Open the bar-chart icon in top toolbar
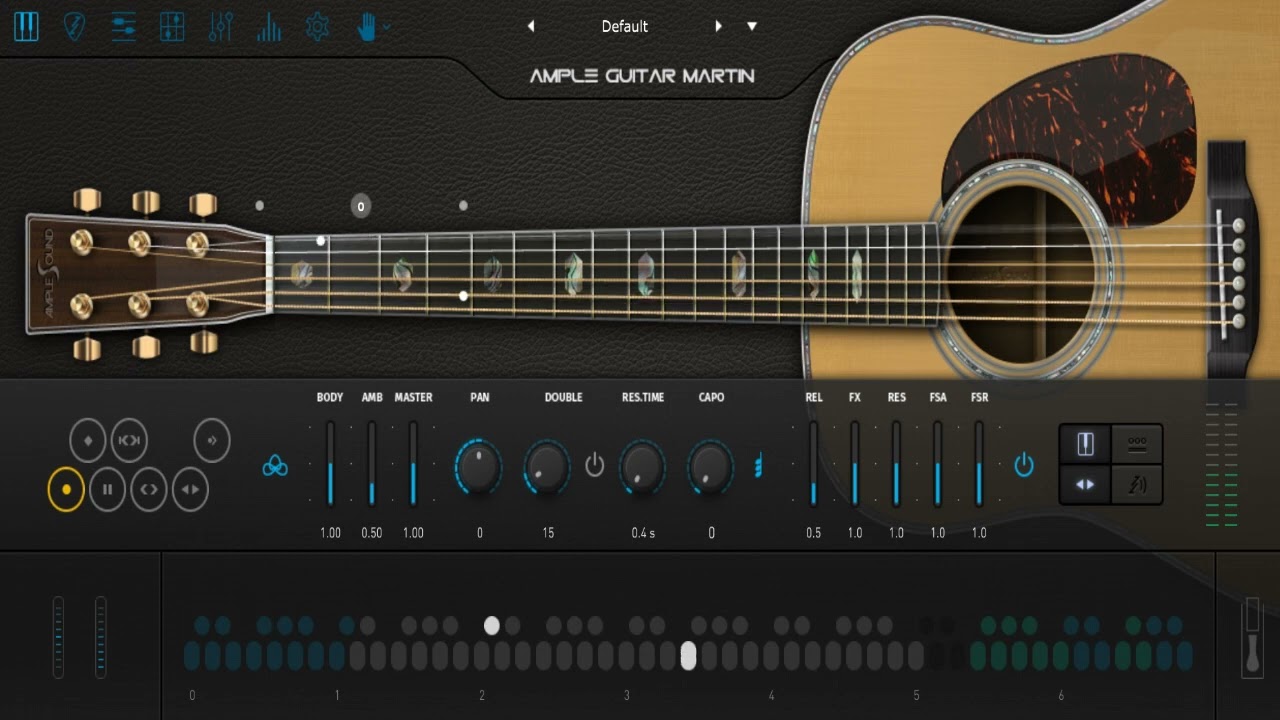The image size is (1280, 720). click(268, 27)
